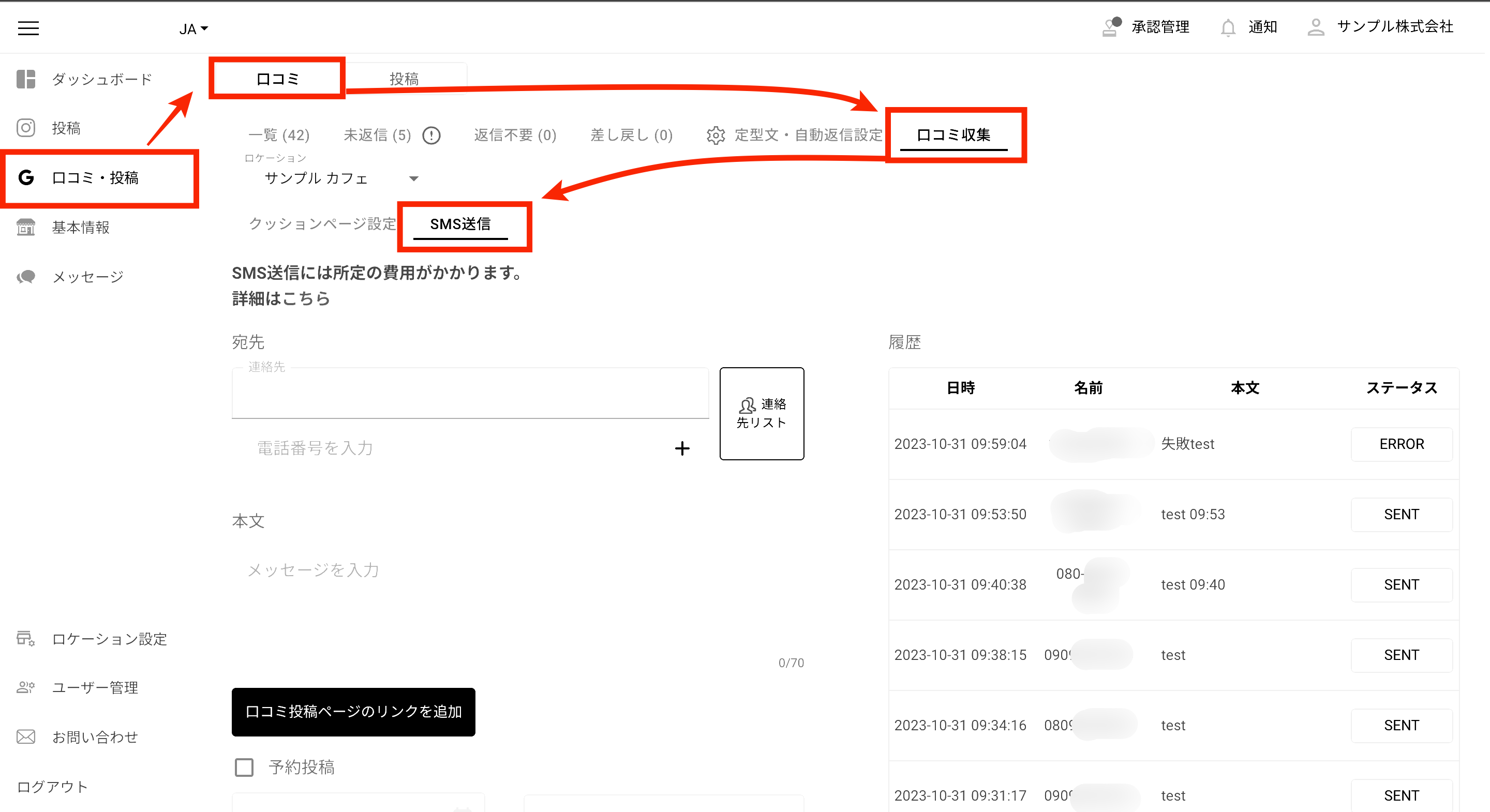Click 口コミ投稿ページのリンクを追加 button
1490x812 pixels.
(353, 712)
